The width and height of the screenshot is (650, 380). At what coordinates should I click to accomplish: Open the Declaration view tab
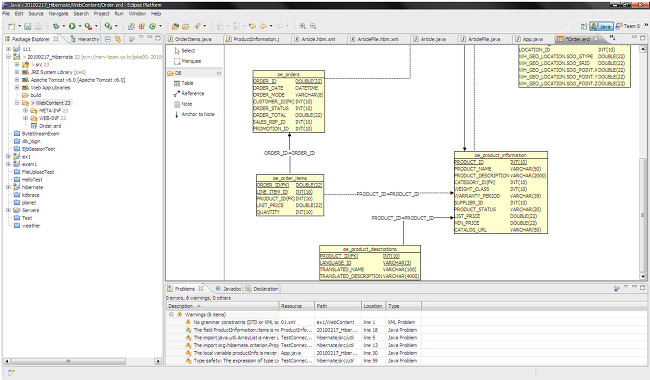(262, 289)
